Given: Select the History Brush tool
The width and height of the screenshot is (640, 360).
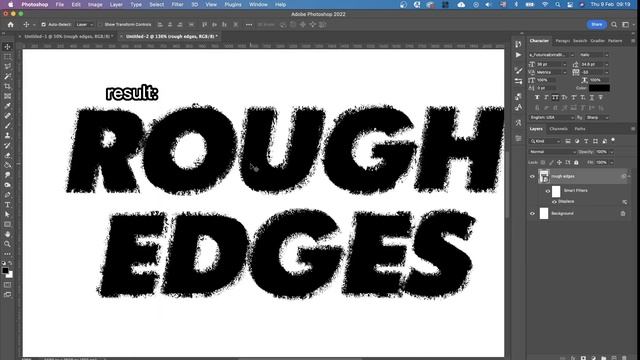Looking at the screenshot, I should click(x=7, y=145).
